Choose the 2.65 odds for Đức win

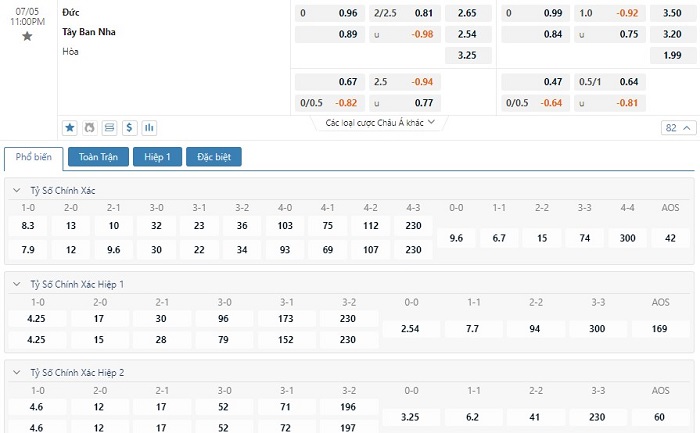click(467, 13)
